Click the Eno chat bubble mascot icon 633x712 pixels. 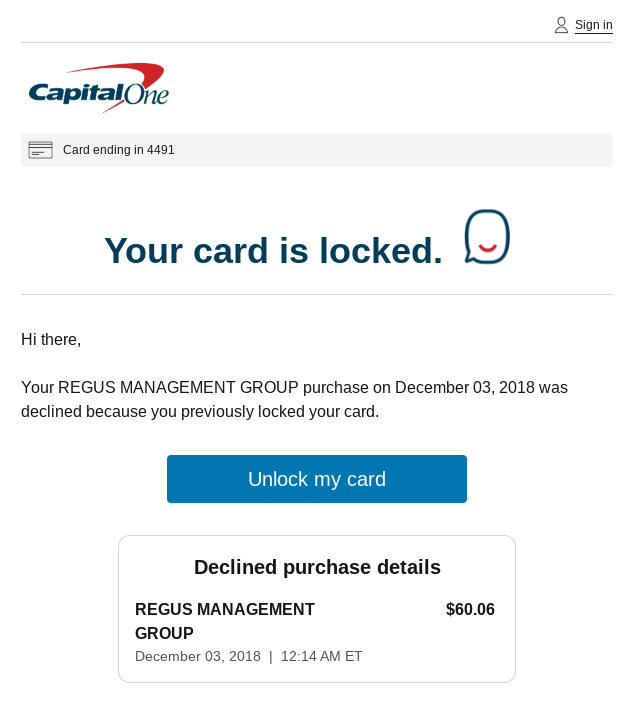[487, 237]
